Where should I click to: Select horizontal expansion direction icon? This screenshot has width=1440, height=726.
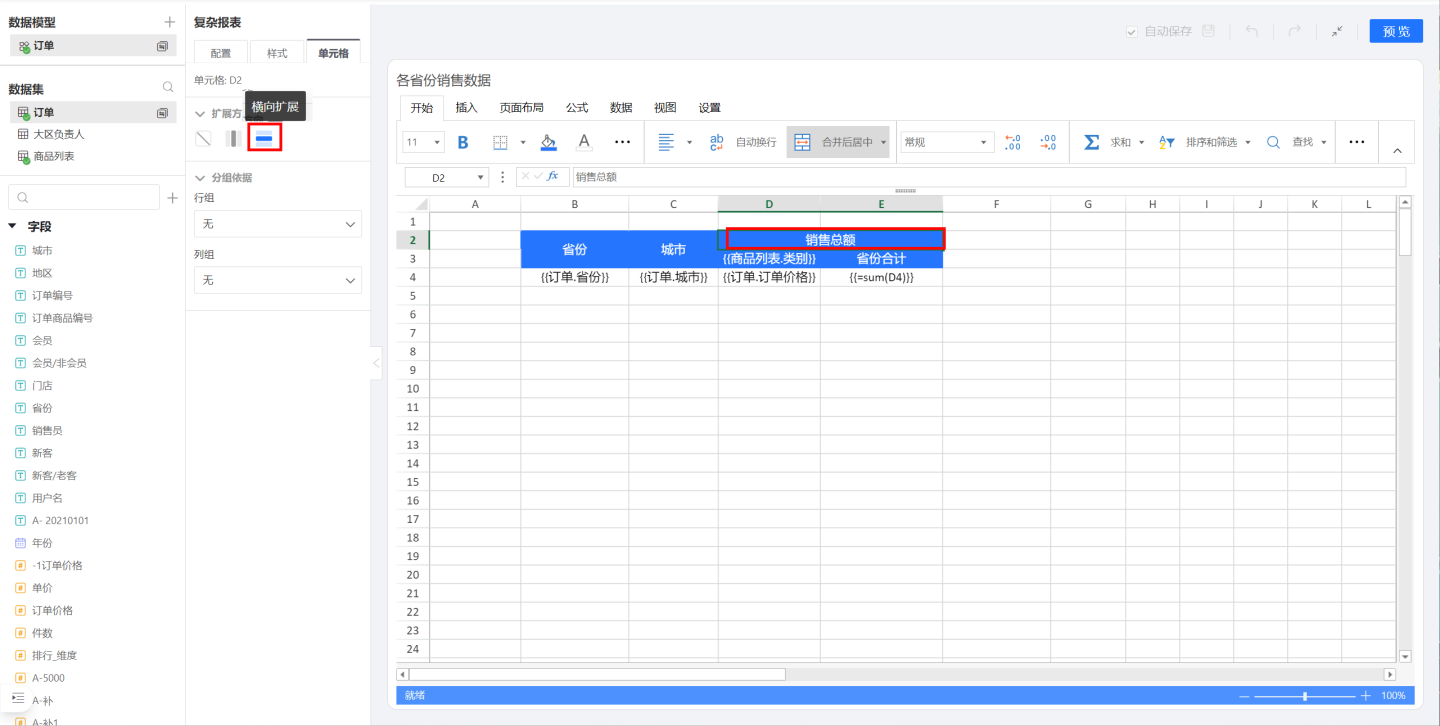click(x=264, y=138)
